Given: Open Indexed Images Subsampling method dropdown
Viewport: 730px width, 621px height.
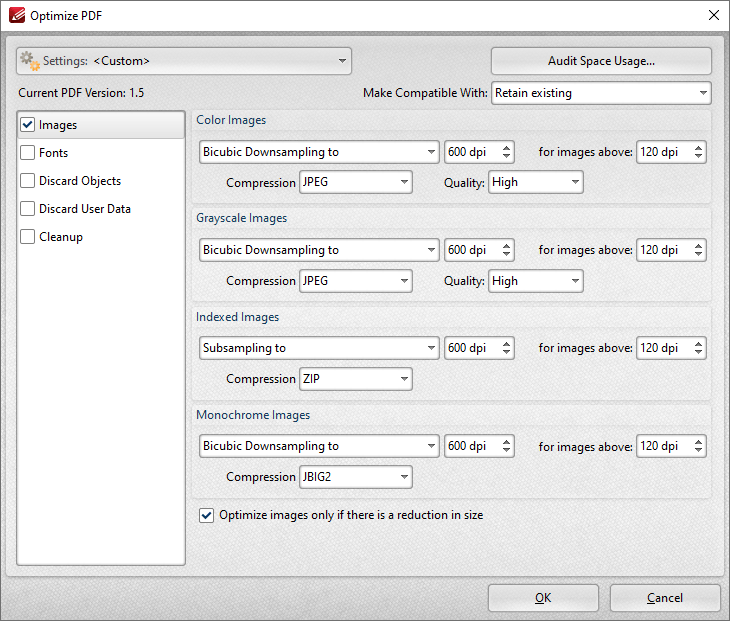Looking at the screenshot, I should point(319,349).
